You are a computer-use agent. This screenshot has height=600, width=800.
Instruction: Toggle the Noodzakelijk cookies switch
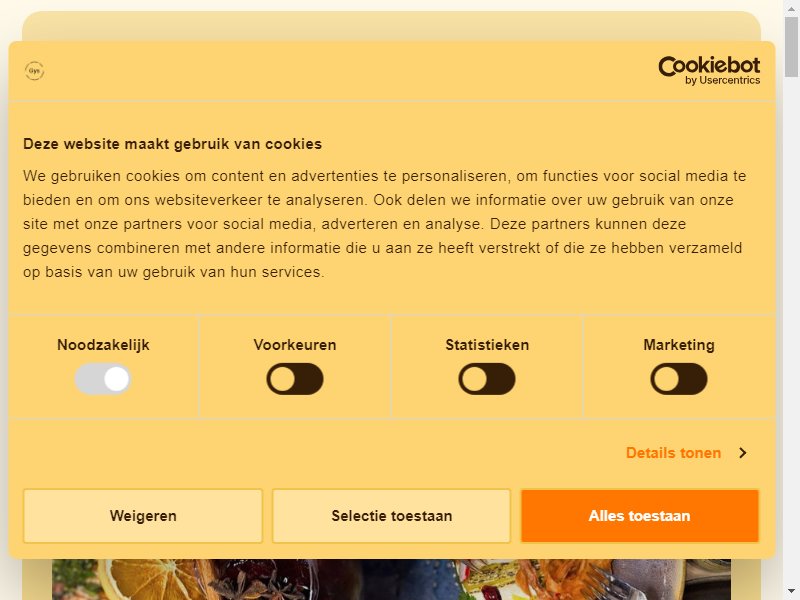pos(103,379)
